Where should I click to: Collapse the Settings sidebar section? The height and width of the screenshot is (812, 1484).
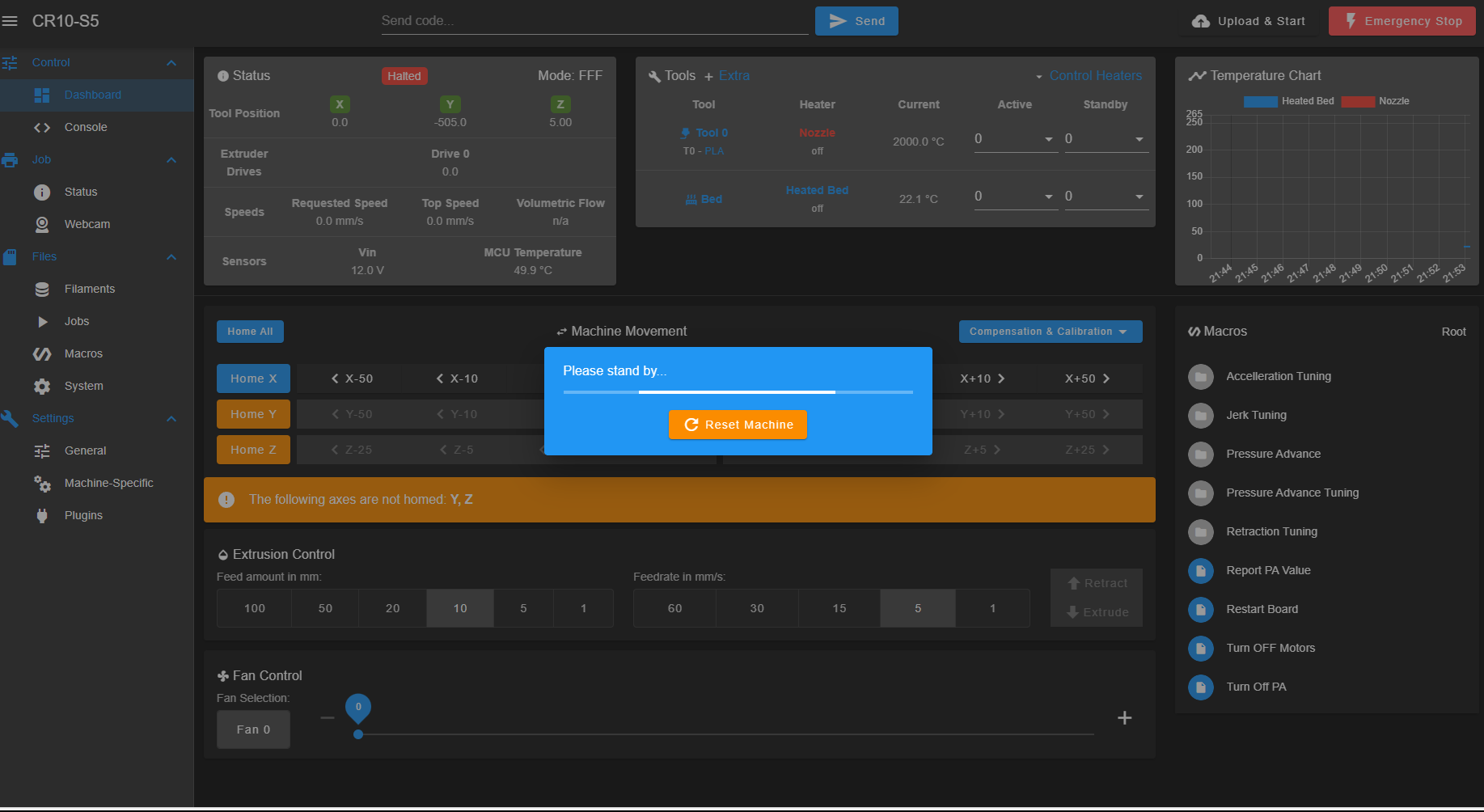[x=171, y=418]
